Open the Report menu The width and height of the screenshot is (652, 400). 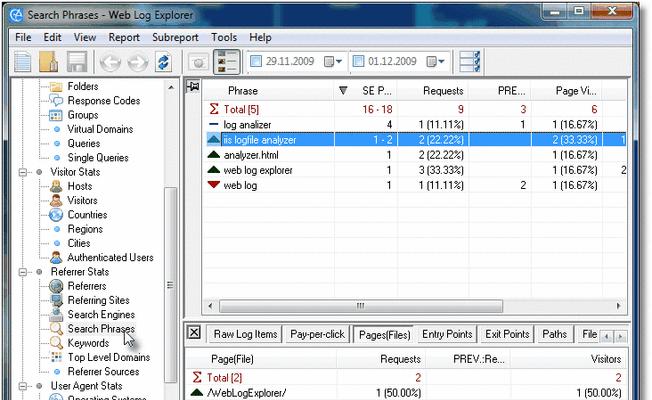(x=124, y=37)
